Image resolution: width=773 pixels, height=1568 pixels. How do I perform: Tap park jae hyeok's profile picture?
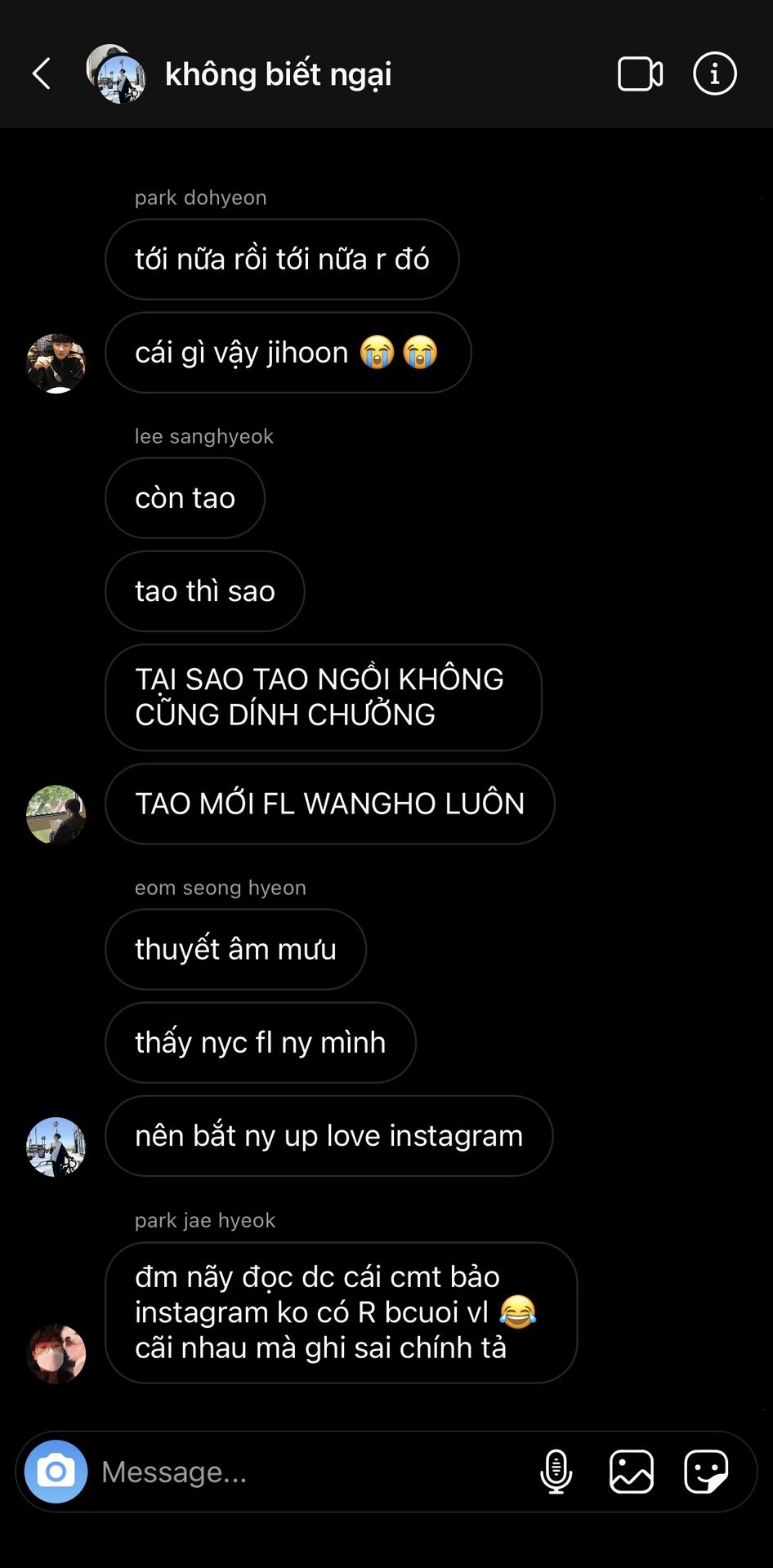pos(56,1353)
